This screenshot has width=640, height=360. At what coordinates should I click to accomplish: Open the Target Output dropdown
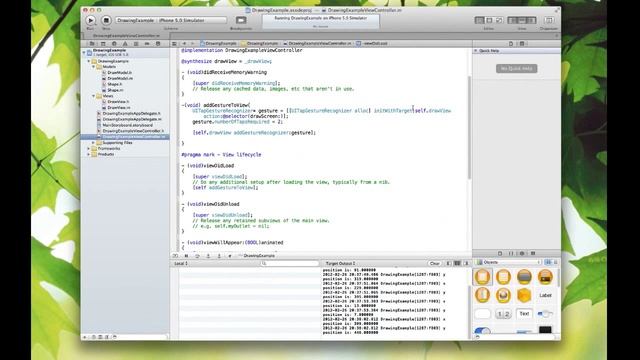click(x=340, y=264)
